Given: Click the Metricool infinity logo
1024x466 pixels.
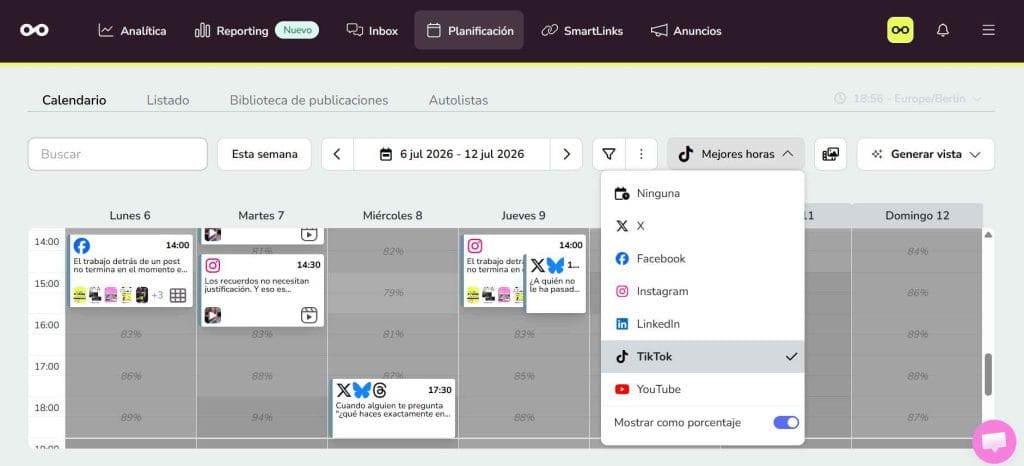Looking at the screenshot, I should point(34,30).
